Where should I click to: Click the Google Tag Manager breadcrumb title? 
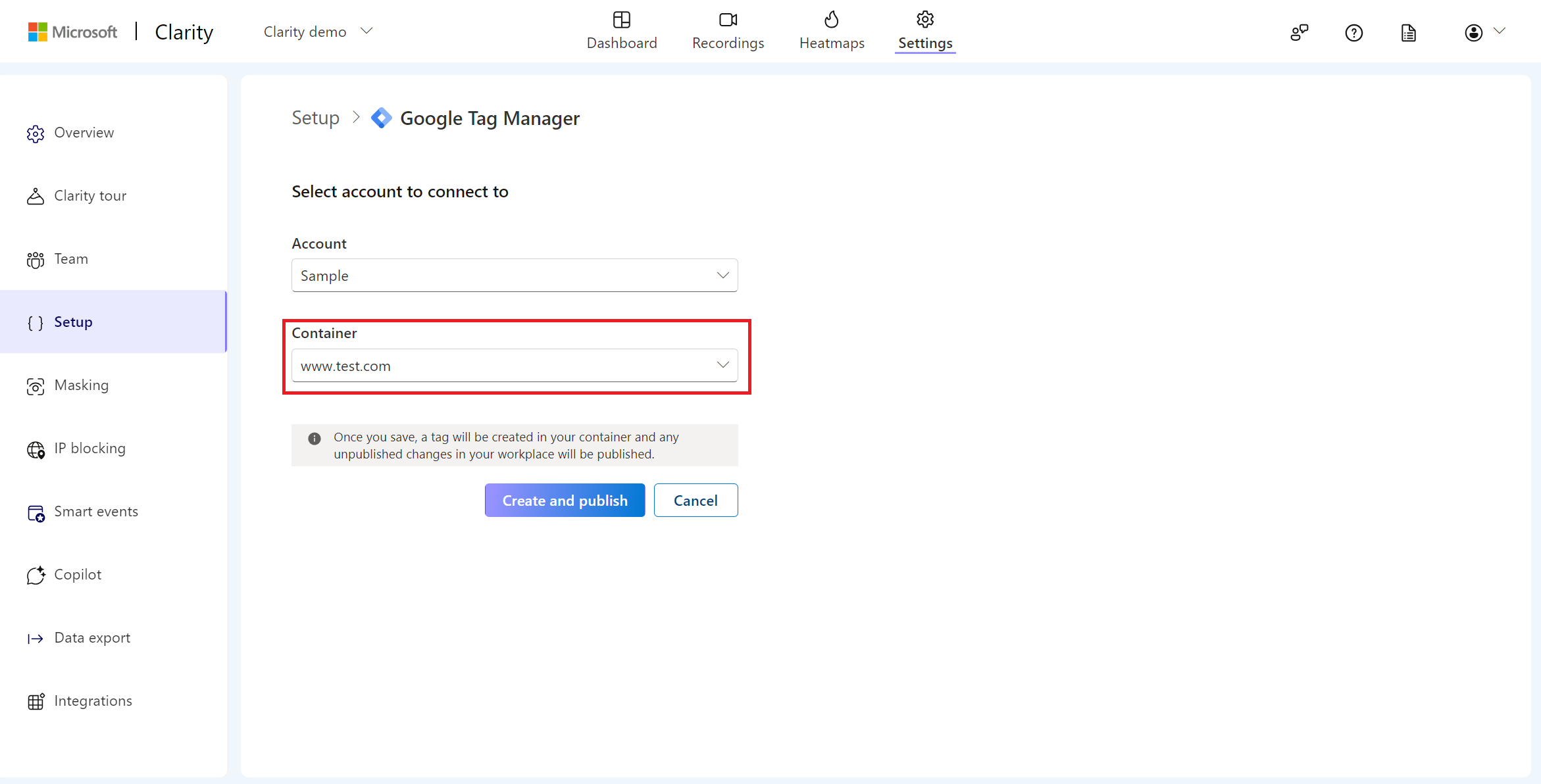coord(490,118)
